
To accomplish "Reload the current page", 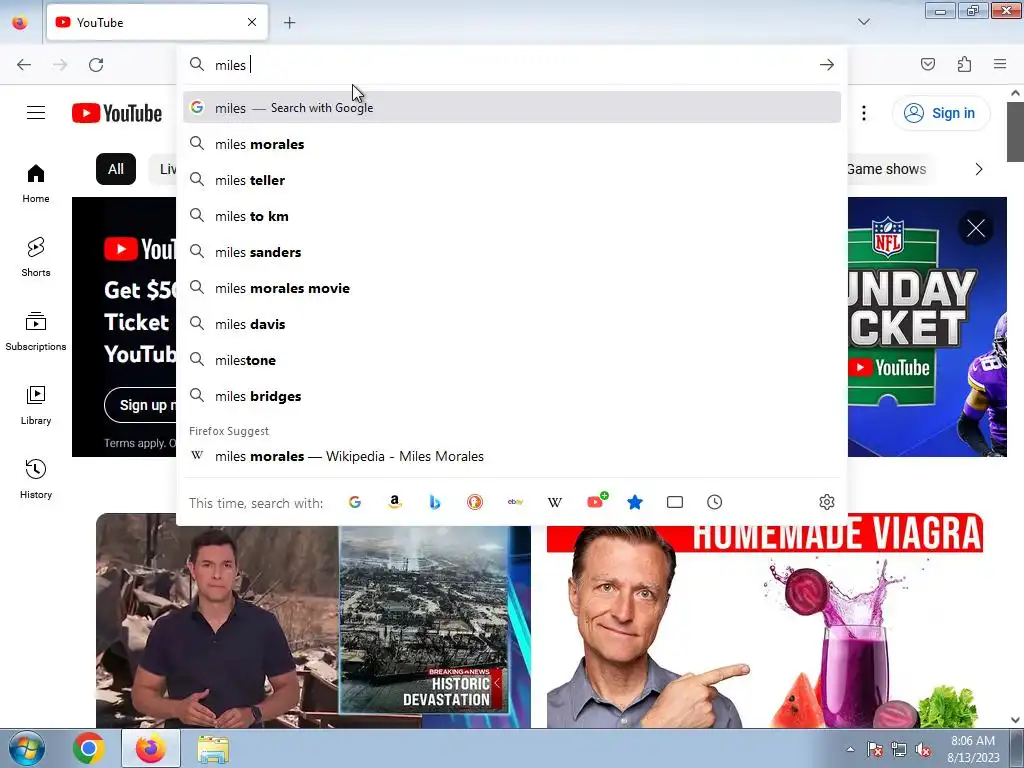I will pos(96,65).
